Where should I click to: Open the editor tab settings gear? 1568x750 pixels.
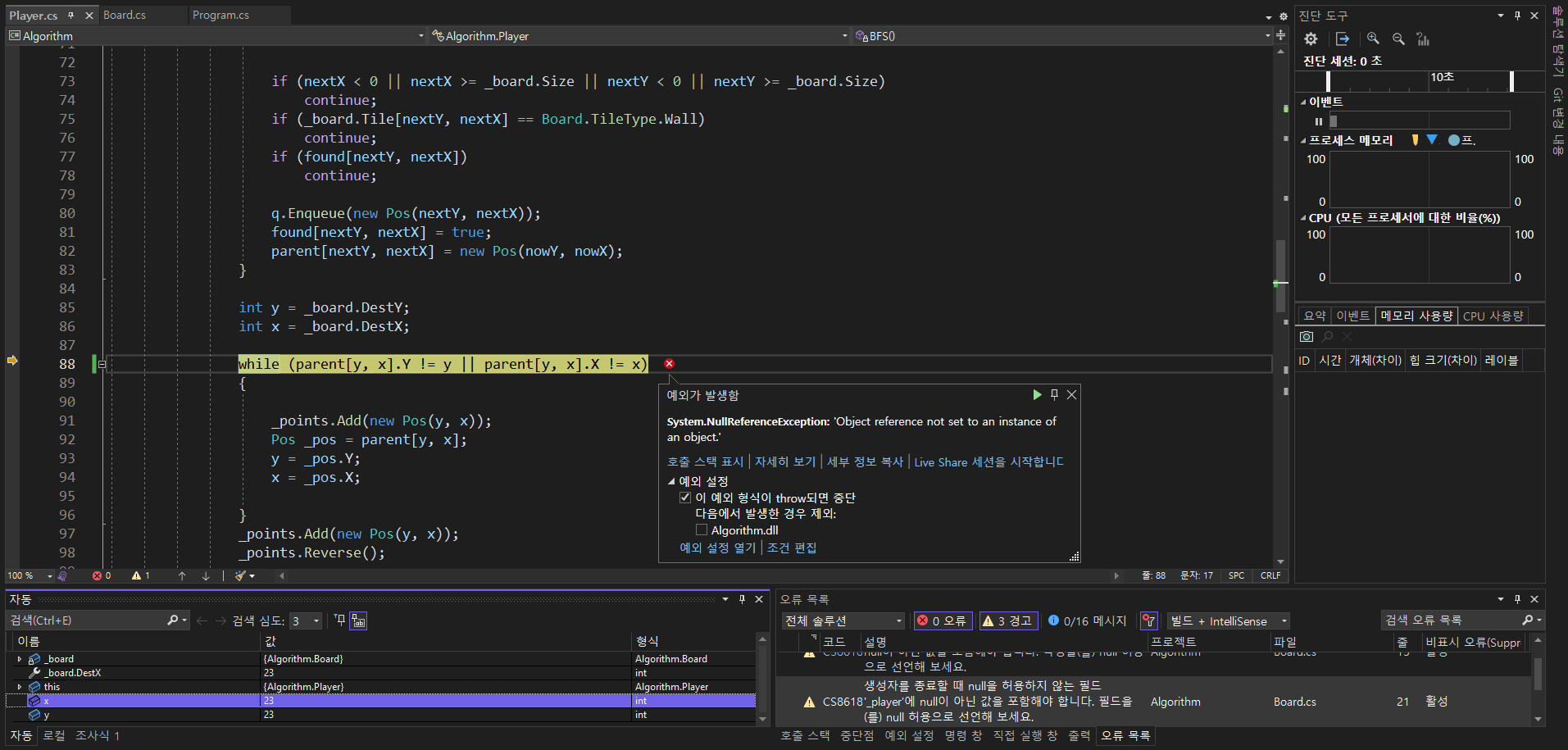coord(1283,16)
